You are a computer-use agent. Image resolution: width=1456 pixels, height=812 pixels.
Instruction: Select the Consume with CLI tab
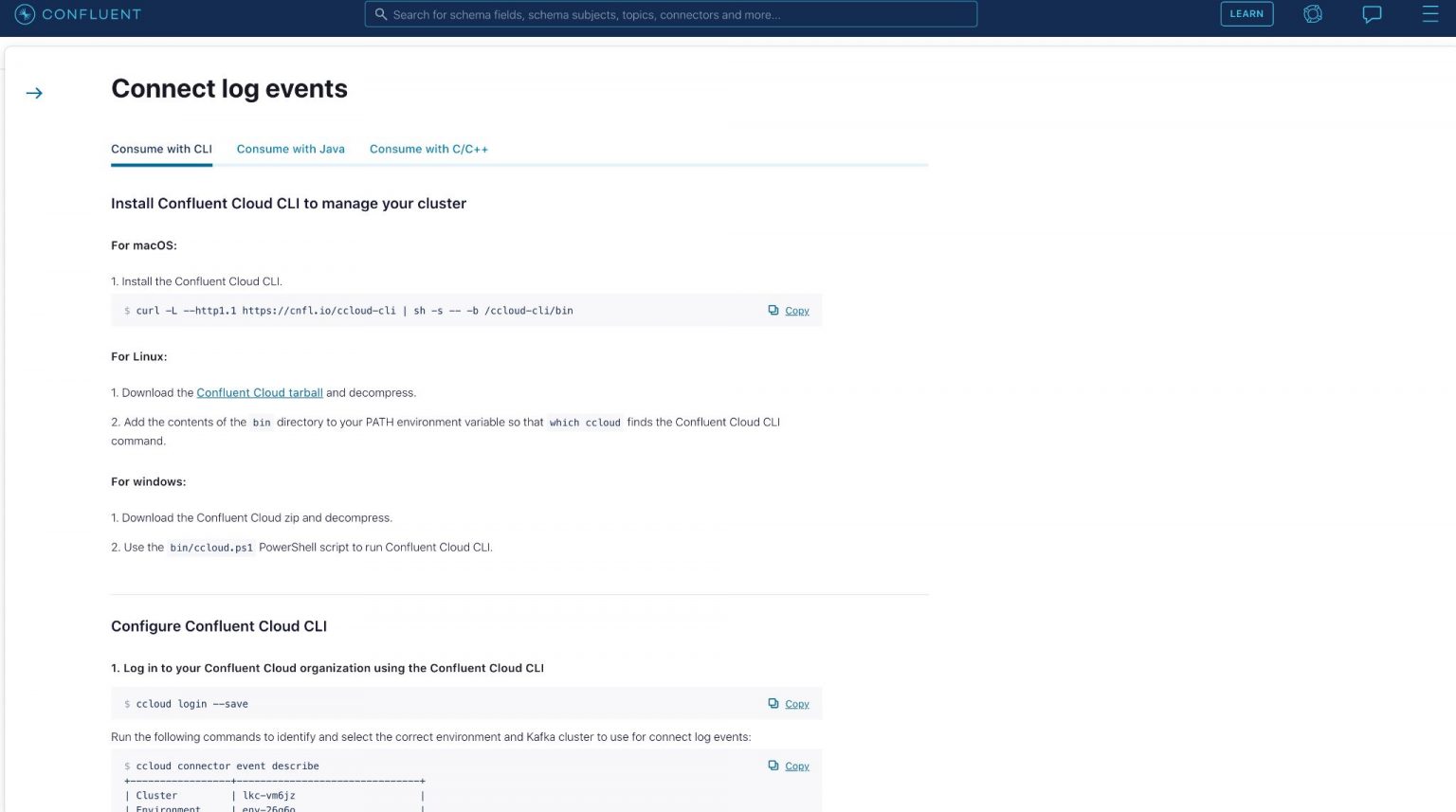[161, 149]
